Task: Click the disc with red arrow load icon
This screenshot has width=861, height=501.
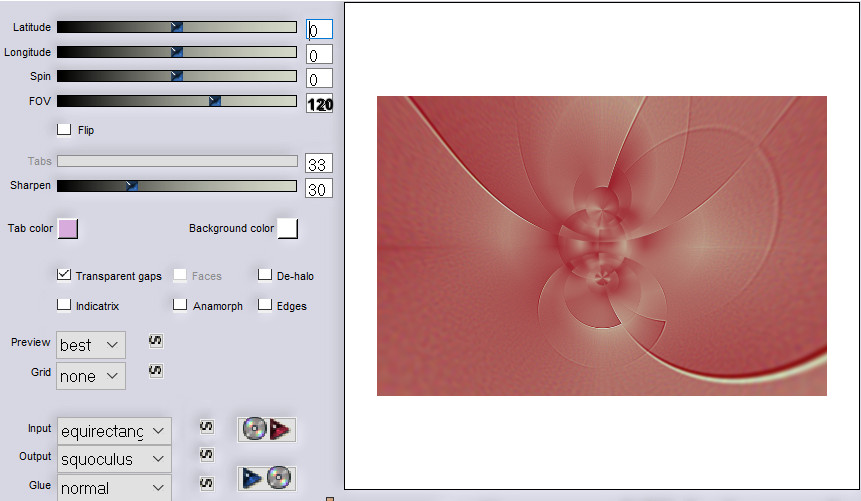Action: (267, 430)
